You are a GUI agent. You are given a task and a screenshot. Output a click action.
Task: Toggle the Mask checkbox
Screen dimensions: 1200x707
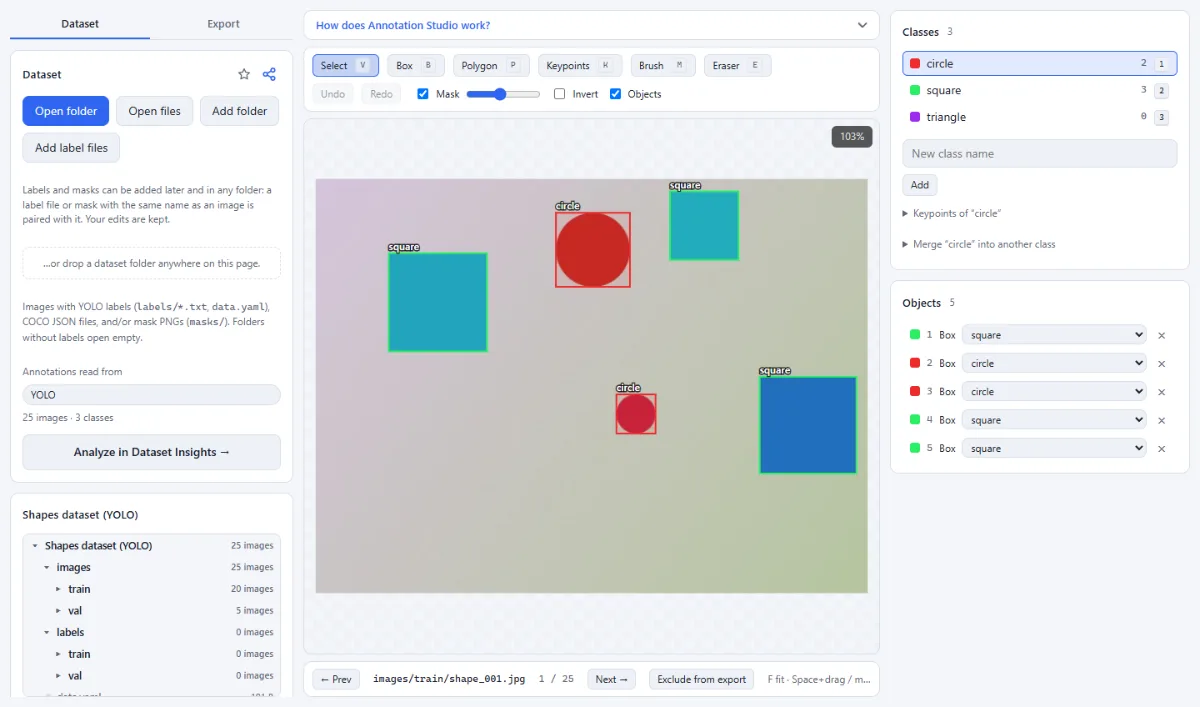[423, 94]
